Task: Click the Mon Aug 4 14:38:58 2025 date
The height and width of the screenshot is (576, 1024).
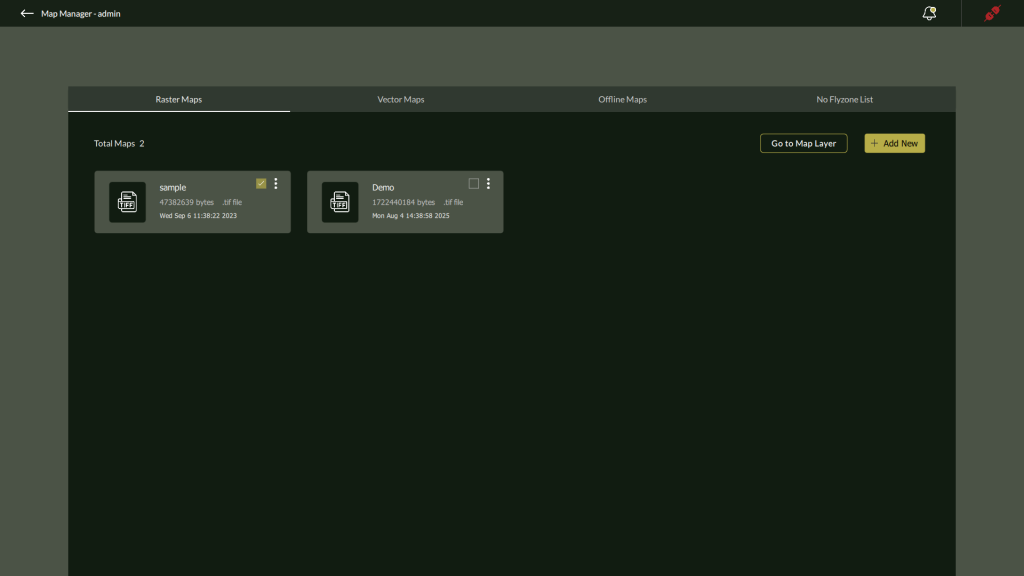Action: (411, 216)
